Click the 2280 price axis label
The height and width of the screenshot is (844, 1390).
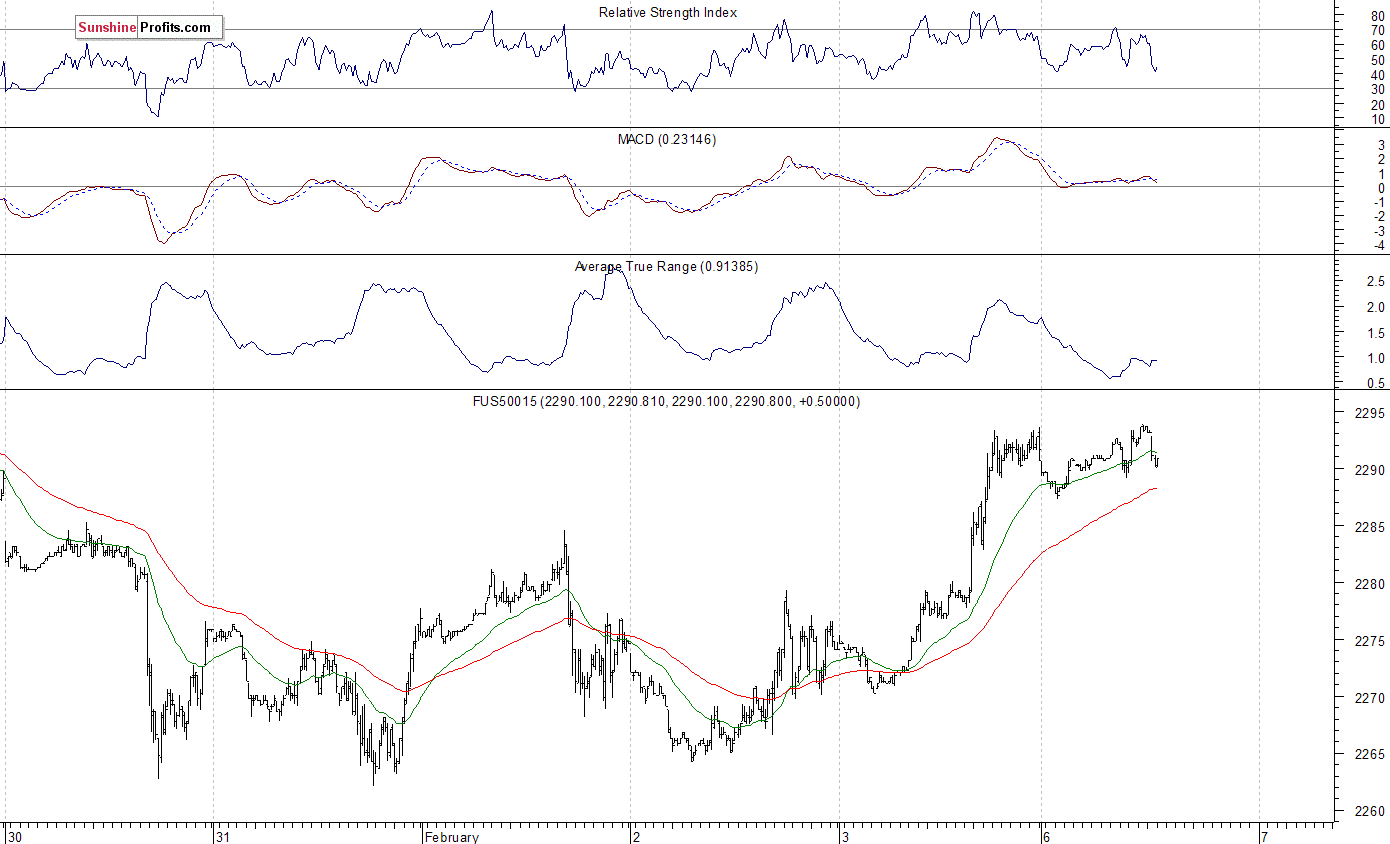(x=1370, y=584)
